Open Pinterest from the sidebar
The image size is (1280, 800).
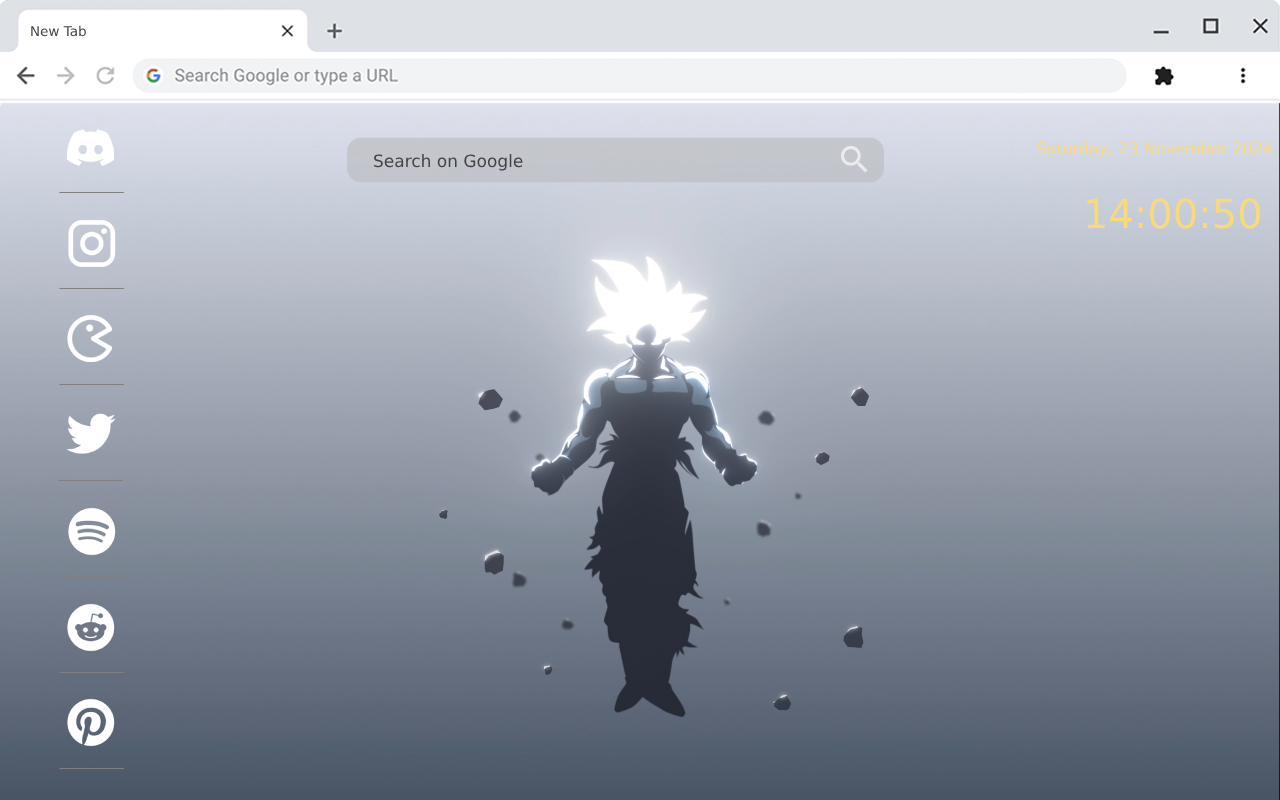(91, 722)
